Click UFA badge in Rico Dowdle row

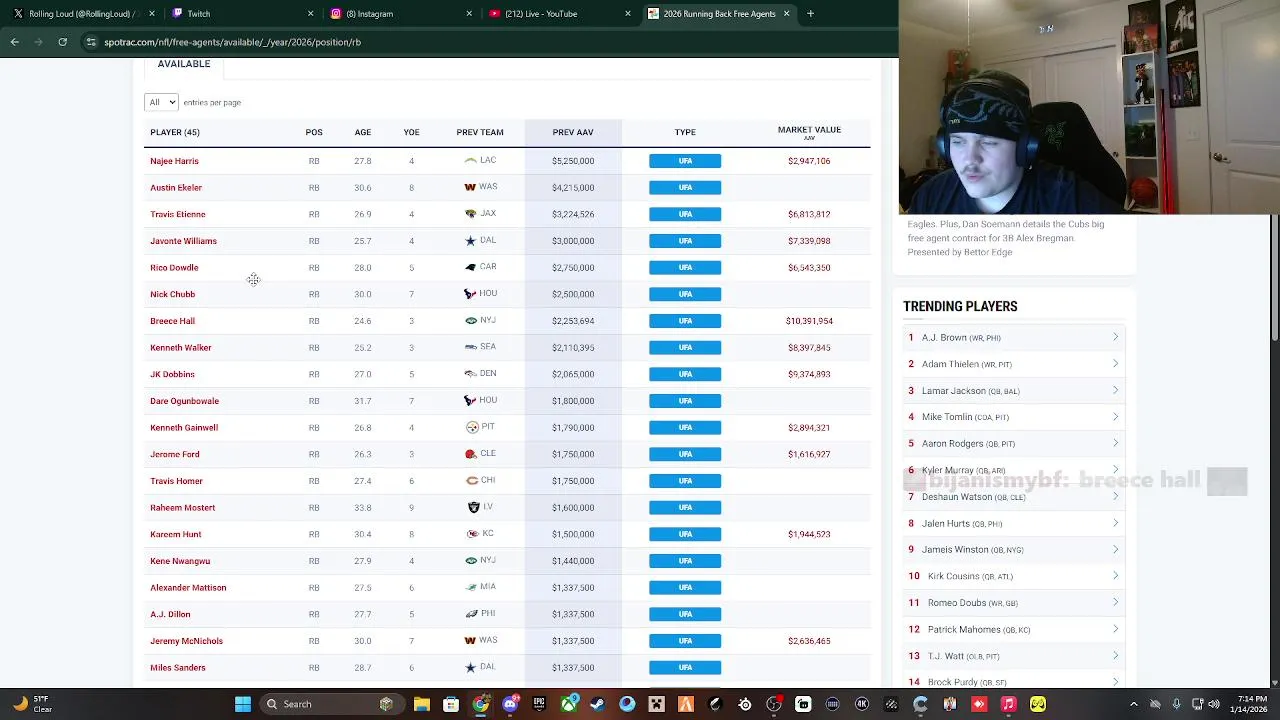[685, 268]
